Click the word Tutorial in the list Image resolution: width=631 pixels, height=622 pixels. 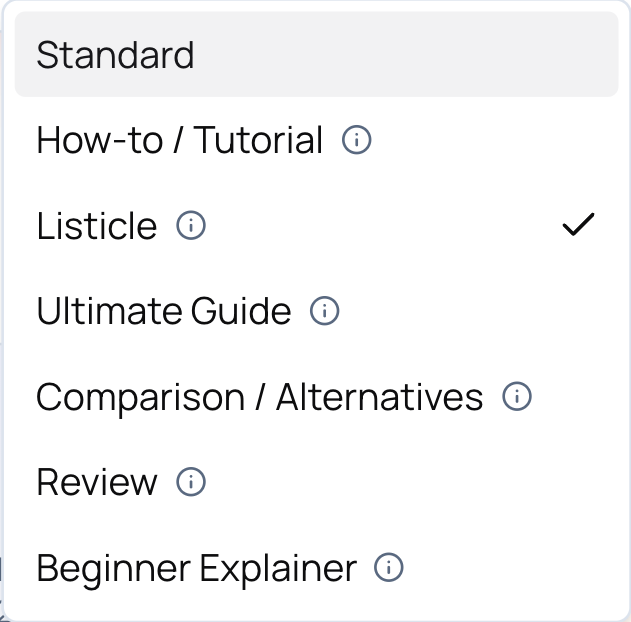pyautogui.click(x=259, y=141)
